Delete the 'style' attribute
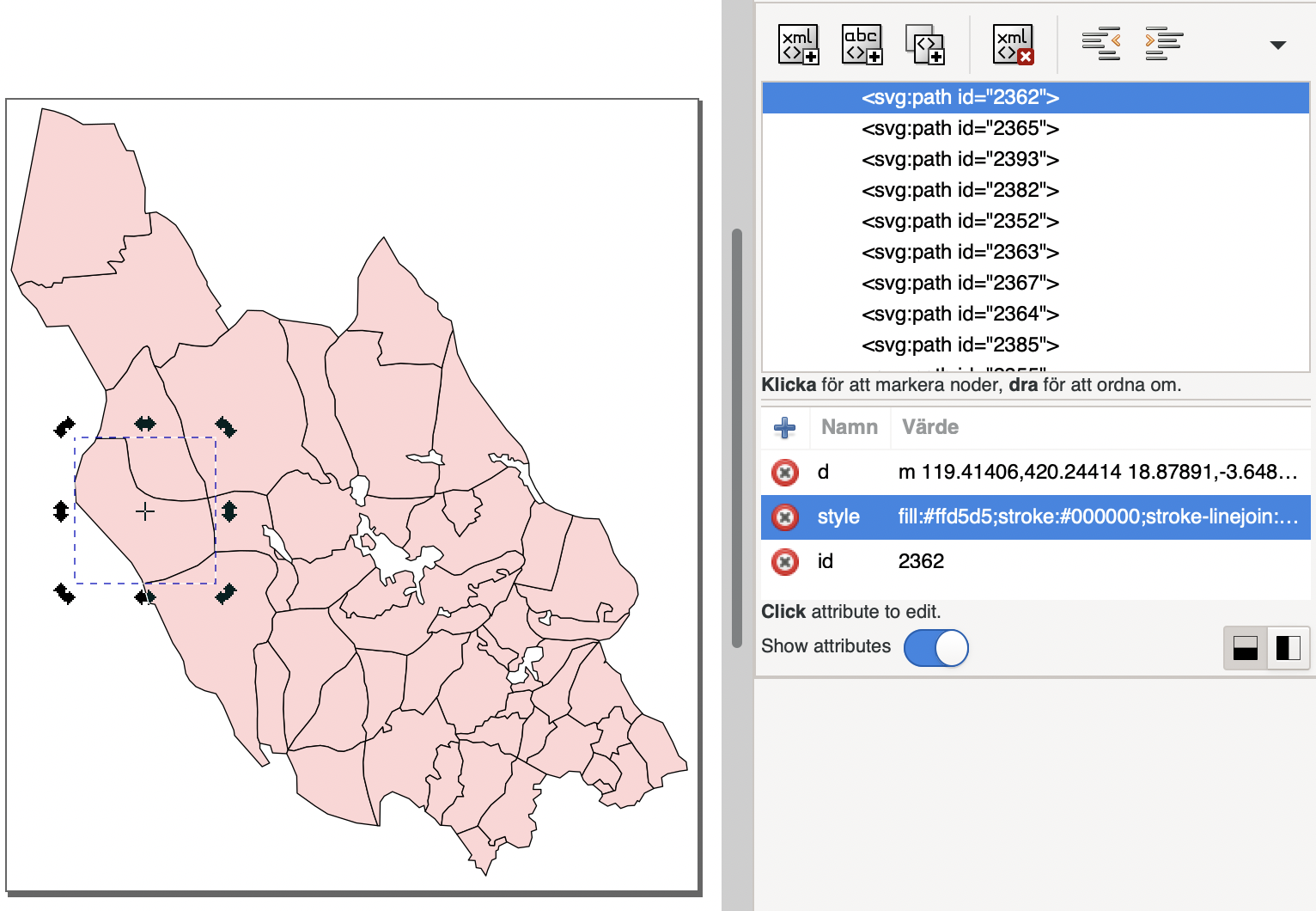This screenshot has width=1316, height=911. [x=784, y=517]
